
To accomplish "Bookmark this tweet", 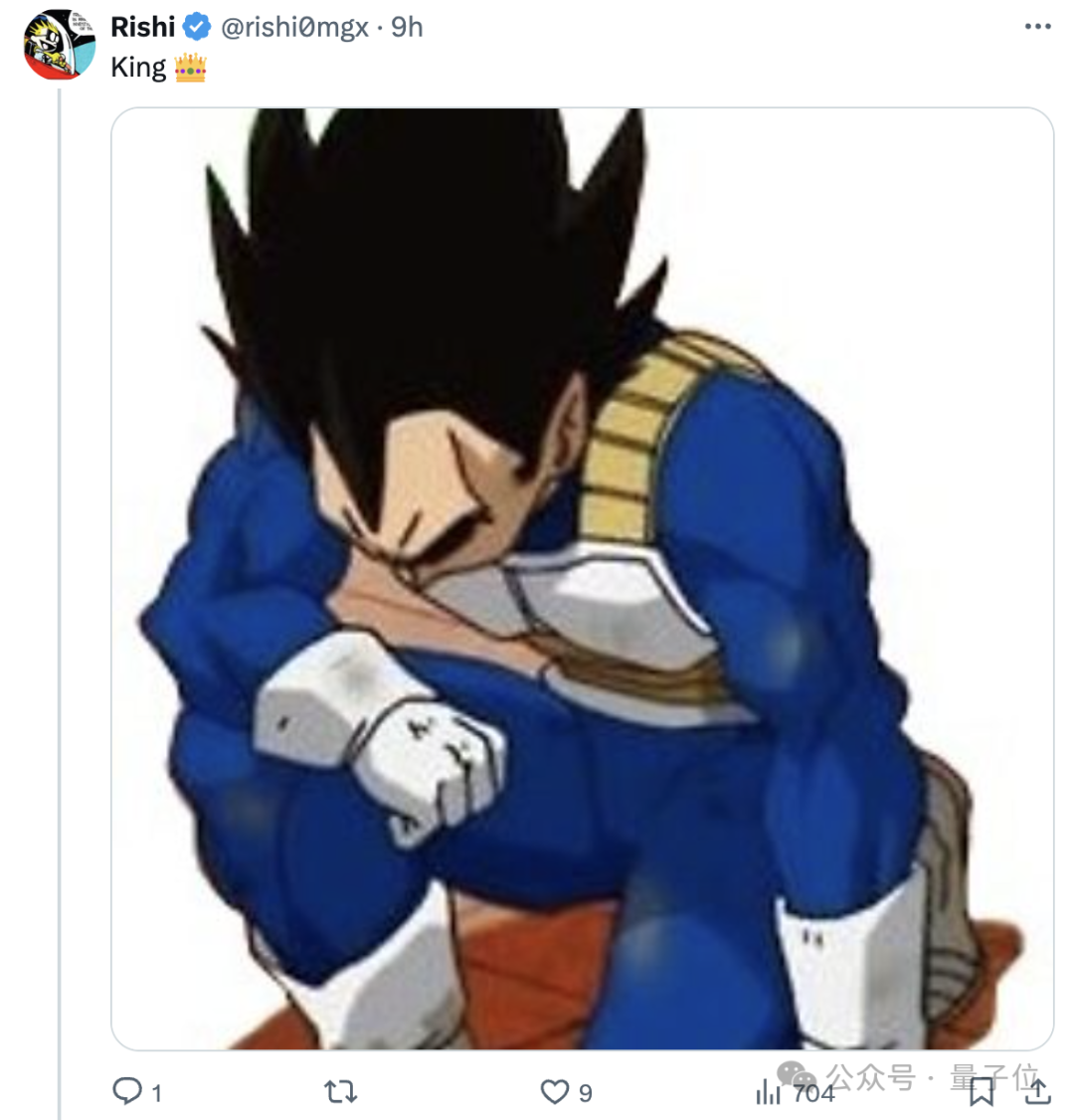I will click(x=982, y=1091).
